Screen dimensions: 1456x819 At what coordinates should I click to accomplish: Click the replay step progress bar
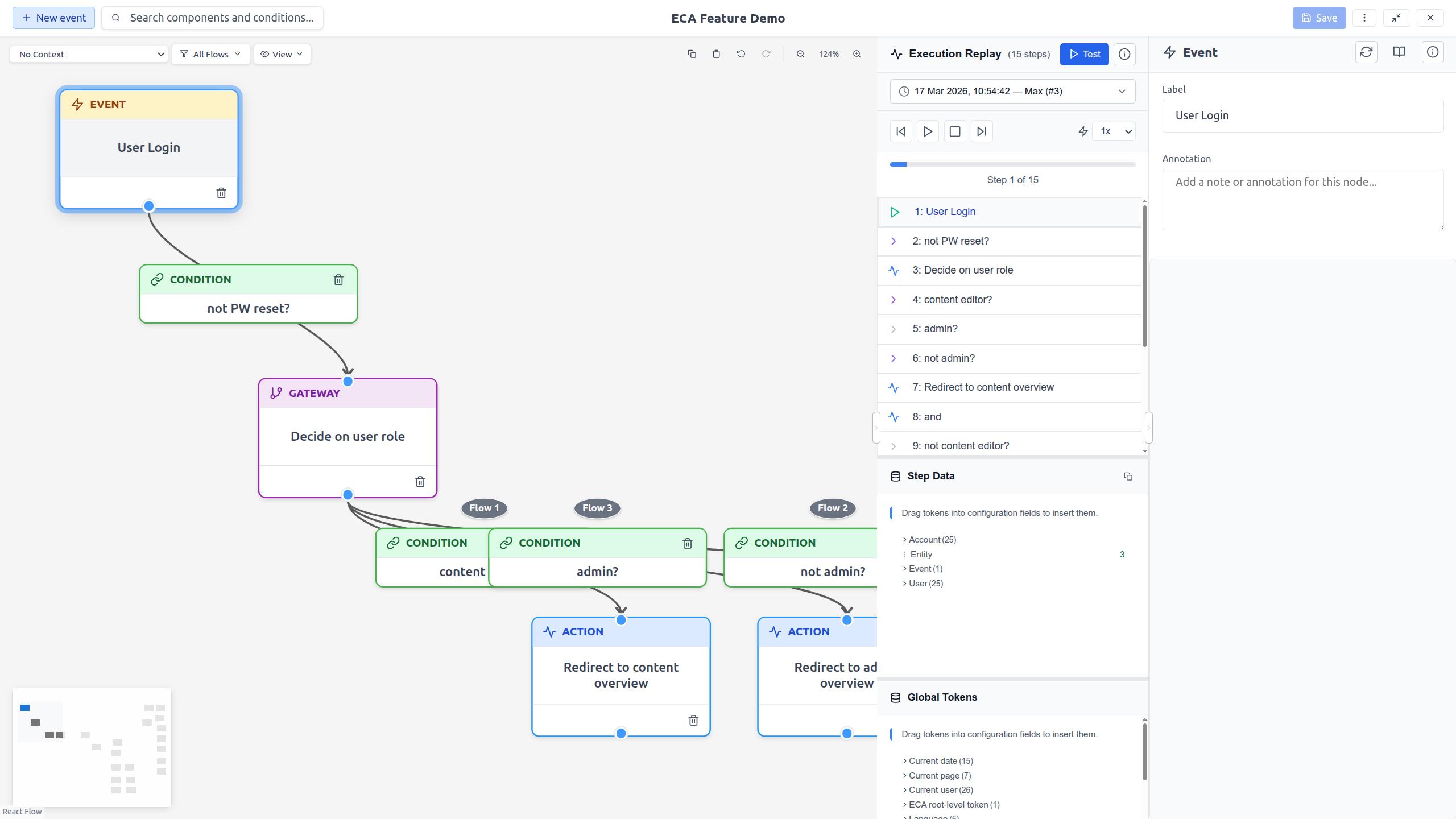click(1012, 164)
